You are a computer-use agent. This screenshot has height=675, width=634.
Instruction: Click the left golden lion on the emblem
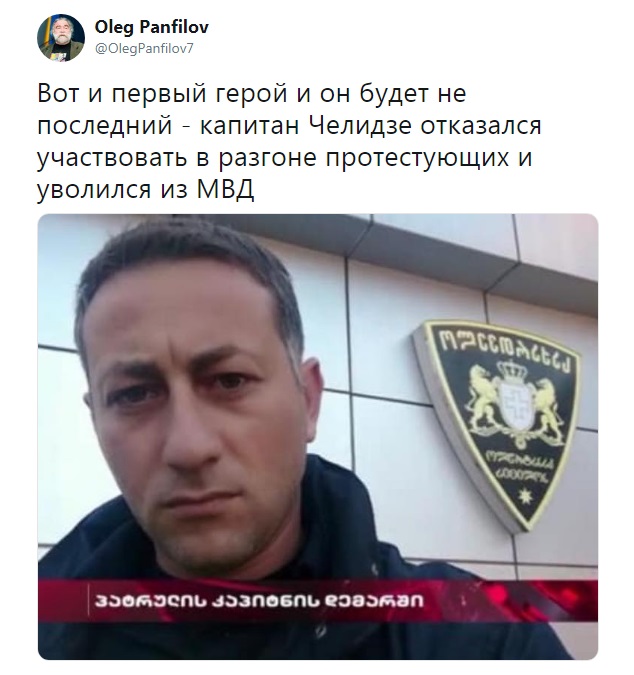pos(482,398)
